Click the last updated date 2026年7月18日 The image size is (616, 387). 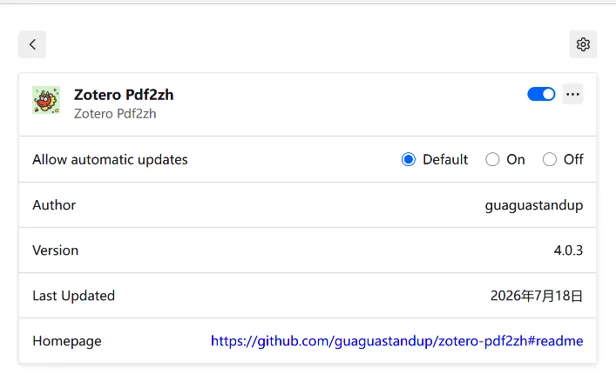point(536,295)
